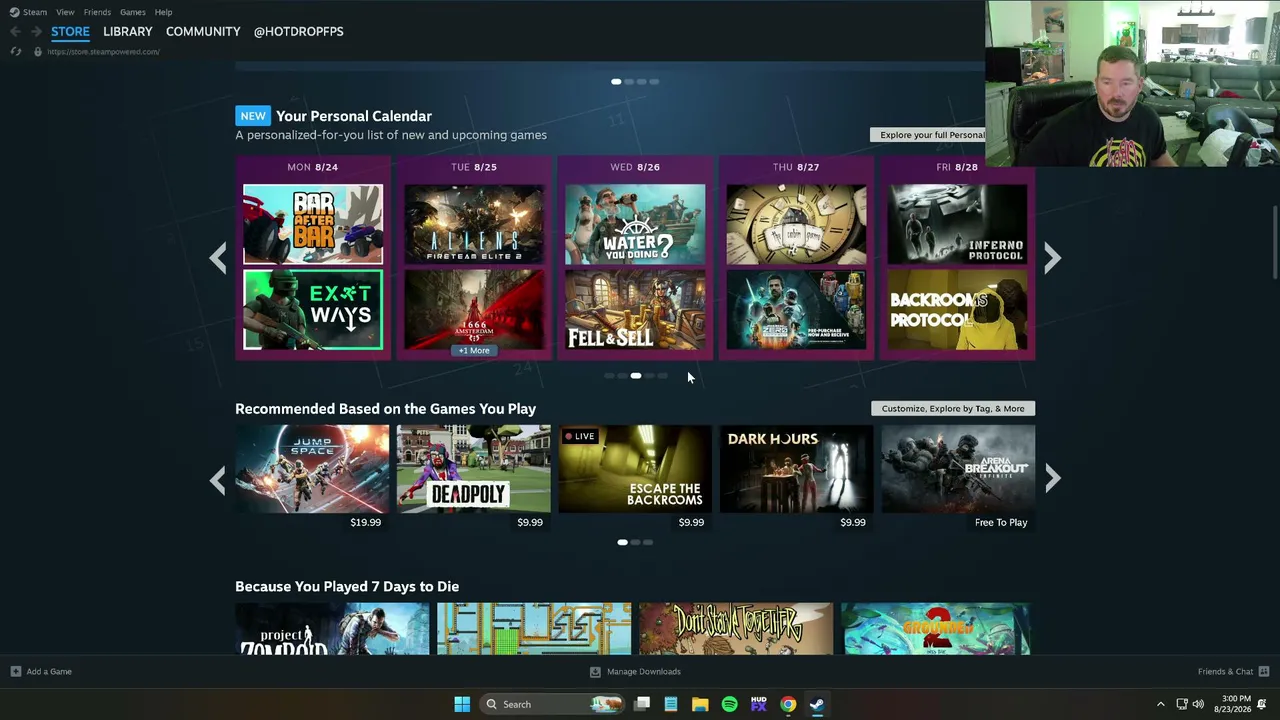The image size is (1280, 720).
Task: Open the Don't Starve Together thumbnail
Action: [736, 629]
